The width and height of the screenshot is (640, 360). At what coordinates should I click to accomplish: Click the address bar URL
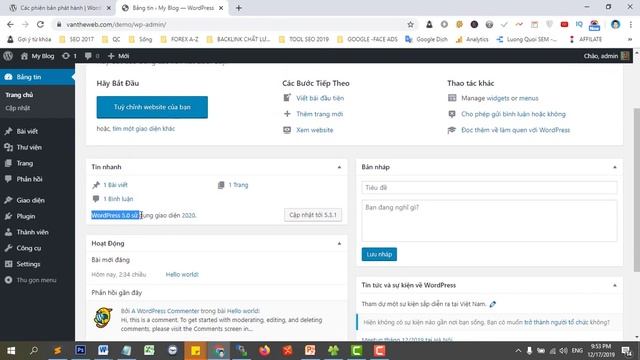pyautogui.click(x=116, y=24)
